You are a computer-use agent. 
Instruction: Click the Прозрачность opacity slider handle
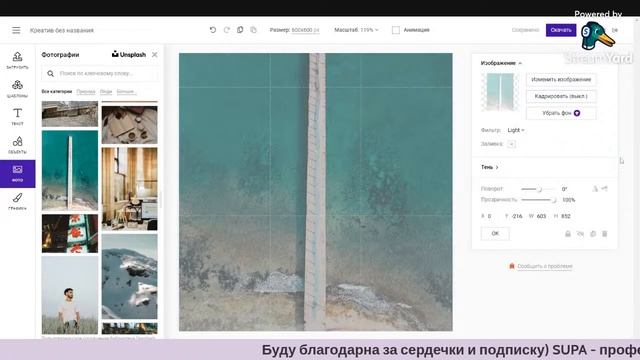pos(553,200)
